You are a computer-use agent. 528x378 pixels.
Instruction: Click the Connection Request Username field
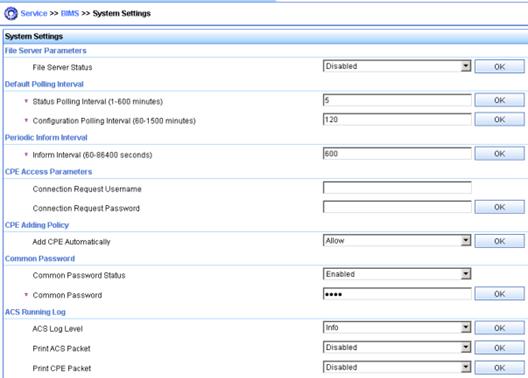pyautogui.click(x=397, y=187)
